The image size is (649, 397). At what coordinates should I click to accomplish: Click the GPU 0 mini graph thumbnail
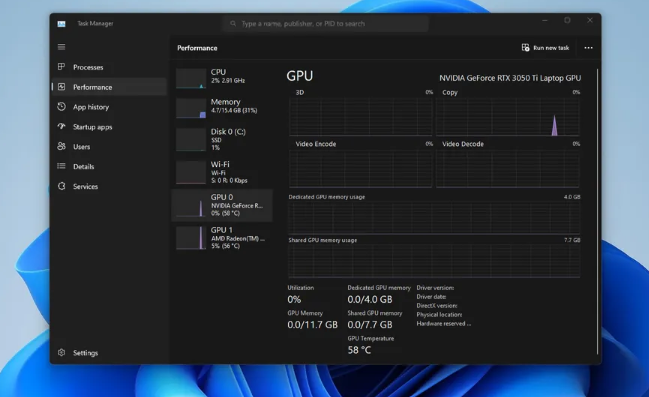click(x=191, y=205)
